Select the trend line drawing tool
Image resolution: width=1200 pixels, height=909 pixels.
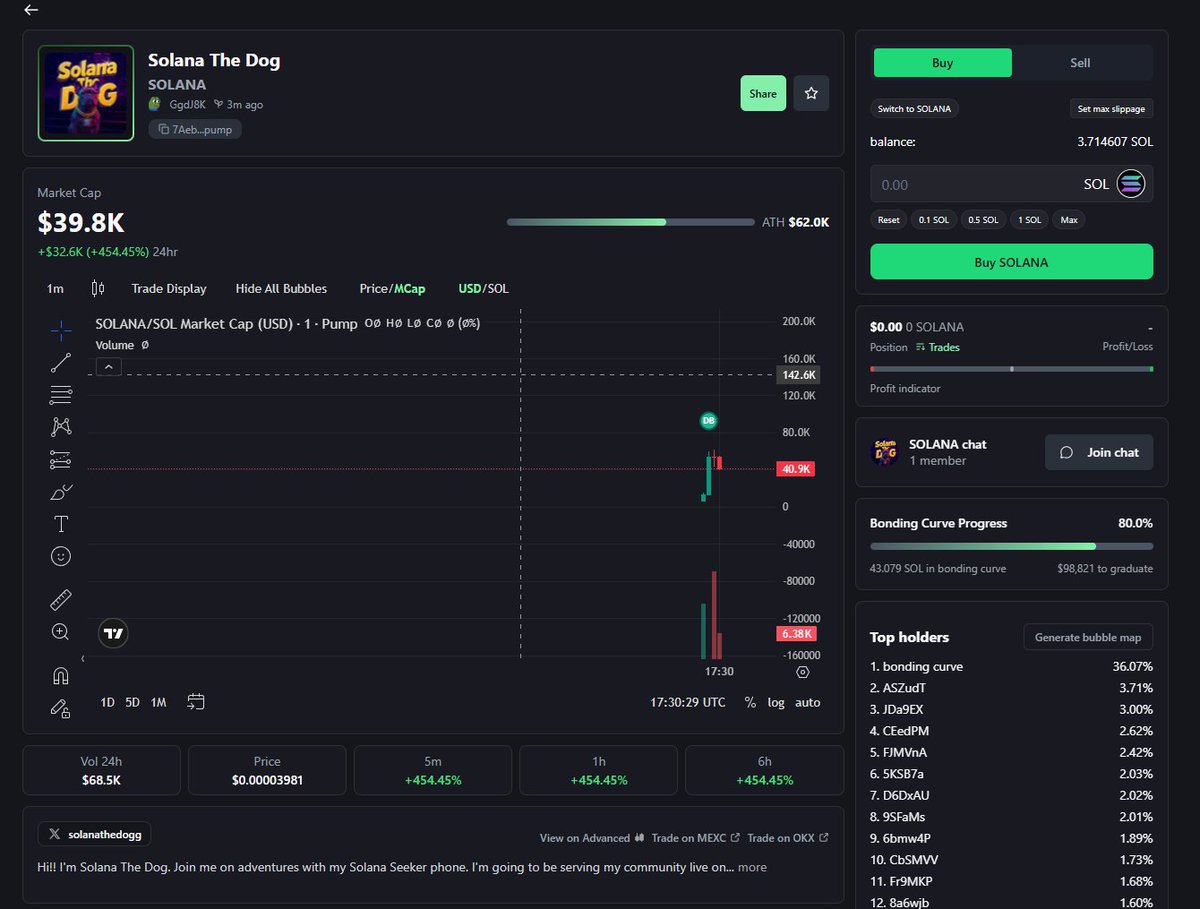tap(61, 362)
